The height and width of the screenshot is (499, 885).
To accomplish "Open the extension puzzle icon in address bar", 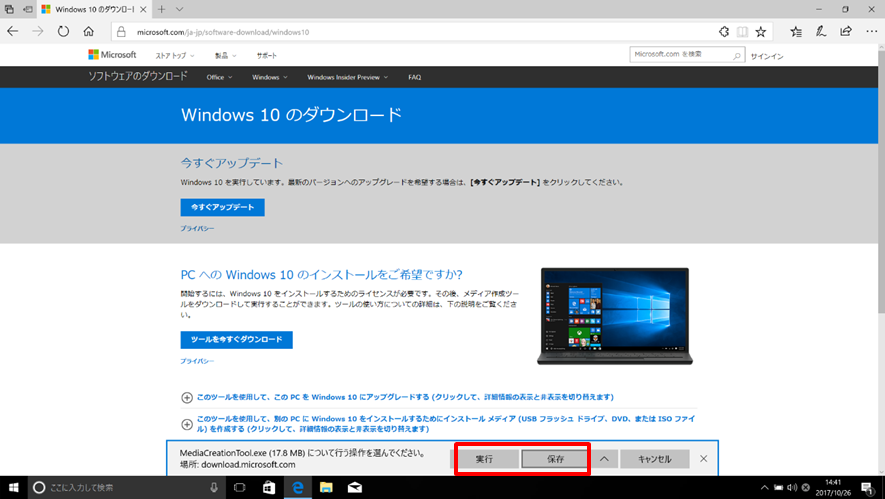I will (724, 32).
